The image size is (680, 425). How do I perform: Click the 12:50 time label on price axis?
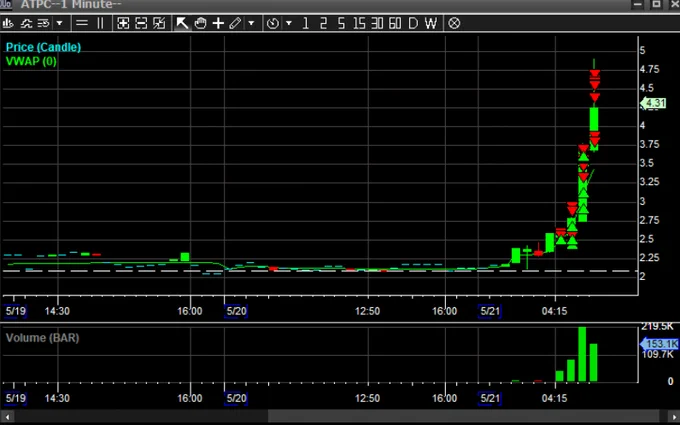click(367, 311)
